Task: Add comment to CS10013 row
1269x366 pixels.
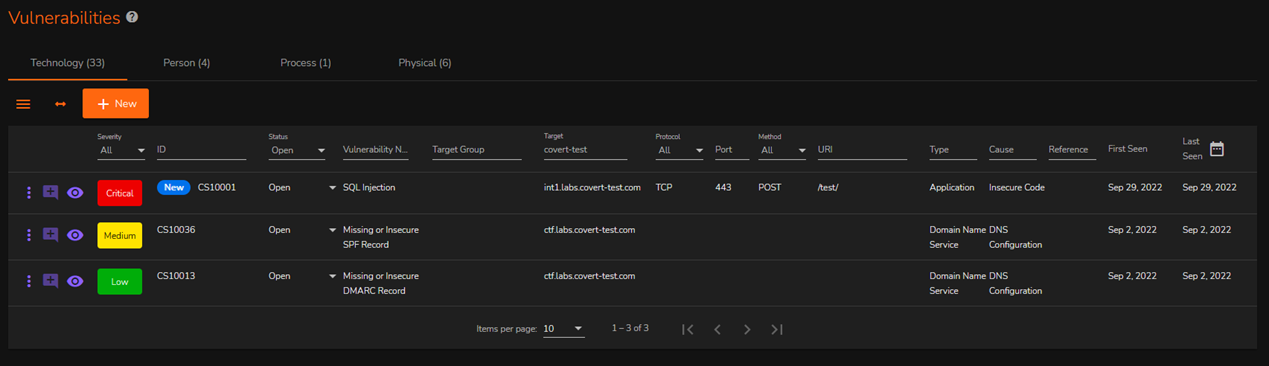Action: pyautogui.click(x=50, y=281)
